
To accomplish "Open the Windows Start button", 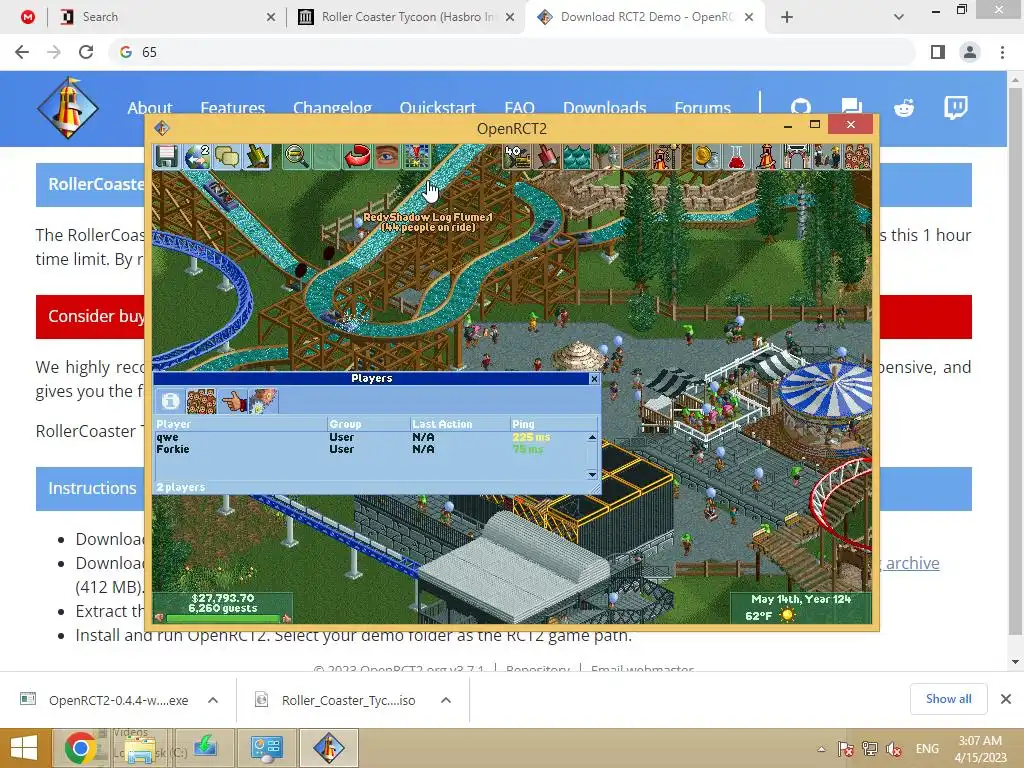I will click(24, 748).
